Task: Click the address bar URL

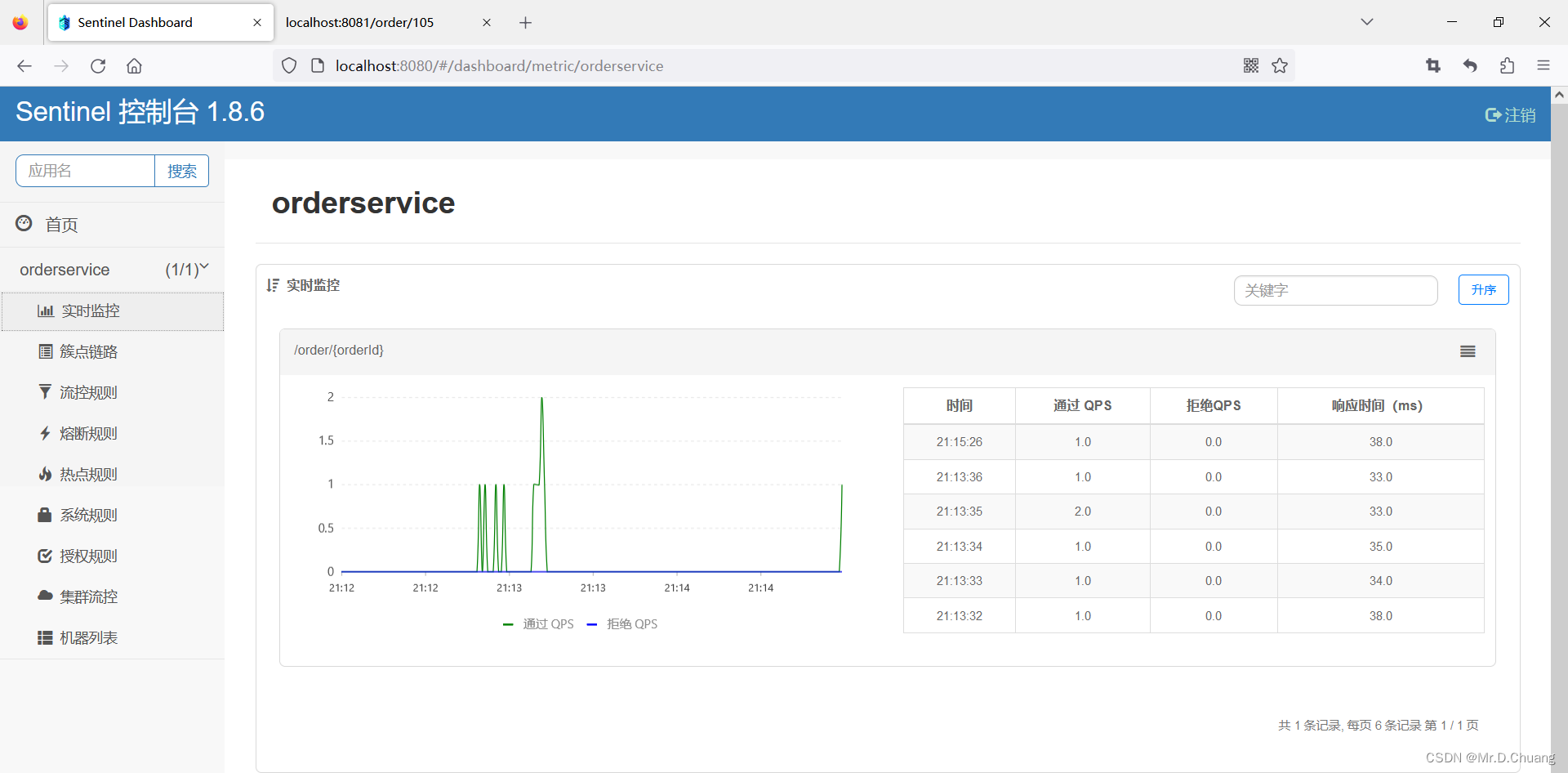Action: pyautogui.click(x=499, y=66)
